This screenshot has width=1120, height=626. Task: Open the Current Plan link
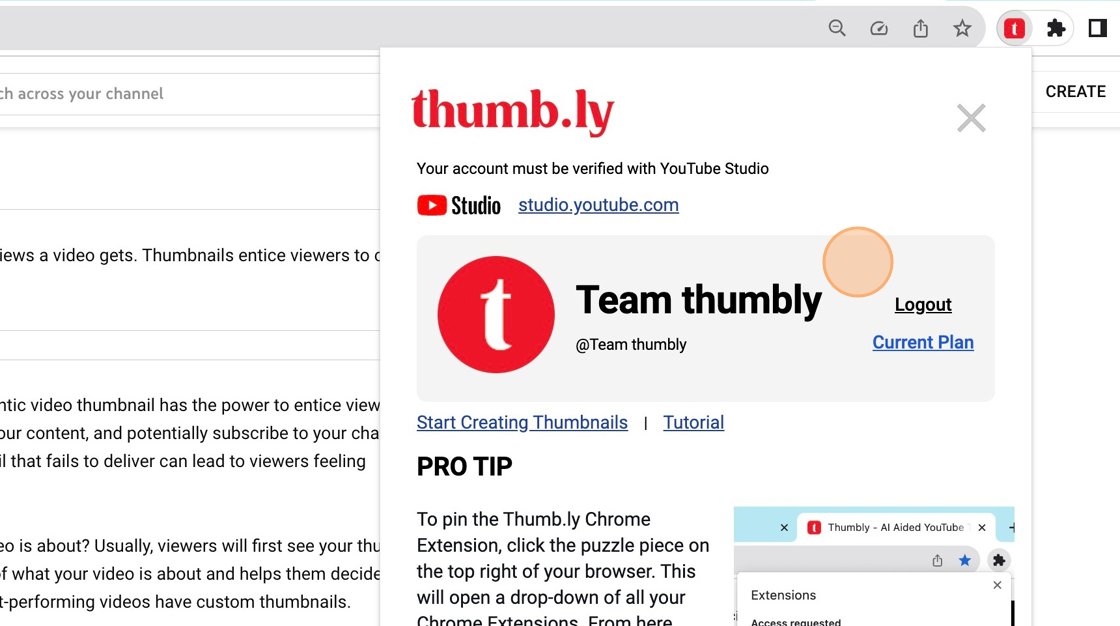(x=923, y=342)
